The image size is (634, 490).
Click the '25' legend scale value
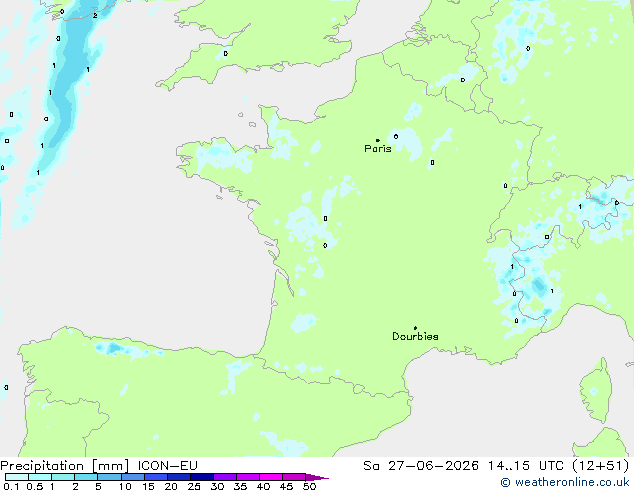(x=194, y=486)
